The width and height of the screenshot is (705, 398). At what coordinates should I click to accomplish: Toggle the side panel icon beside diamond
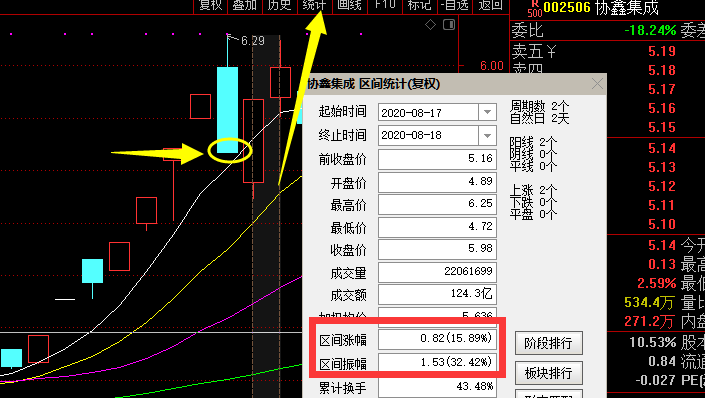449,25
